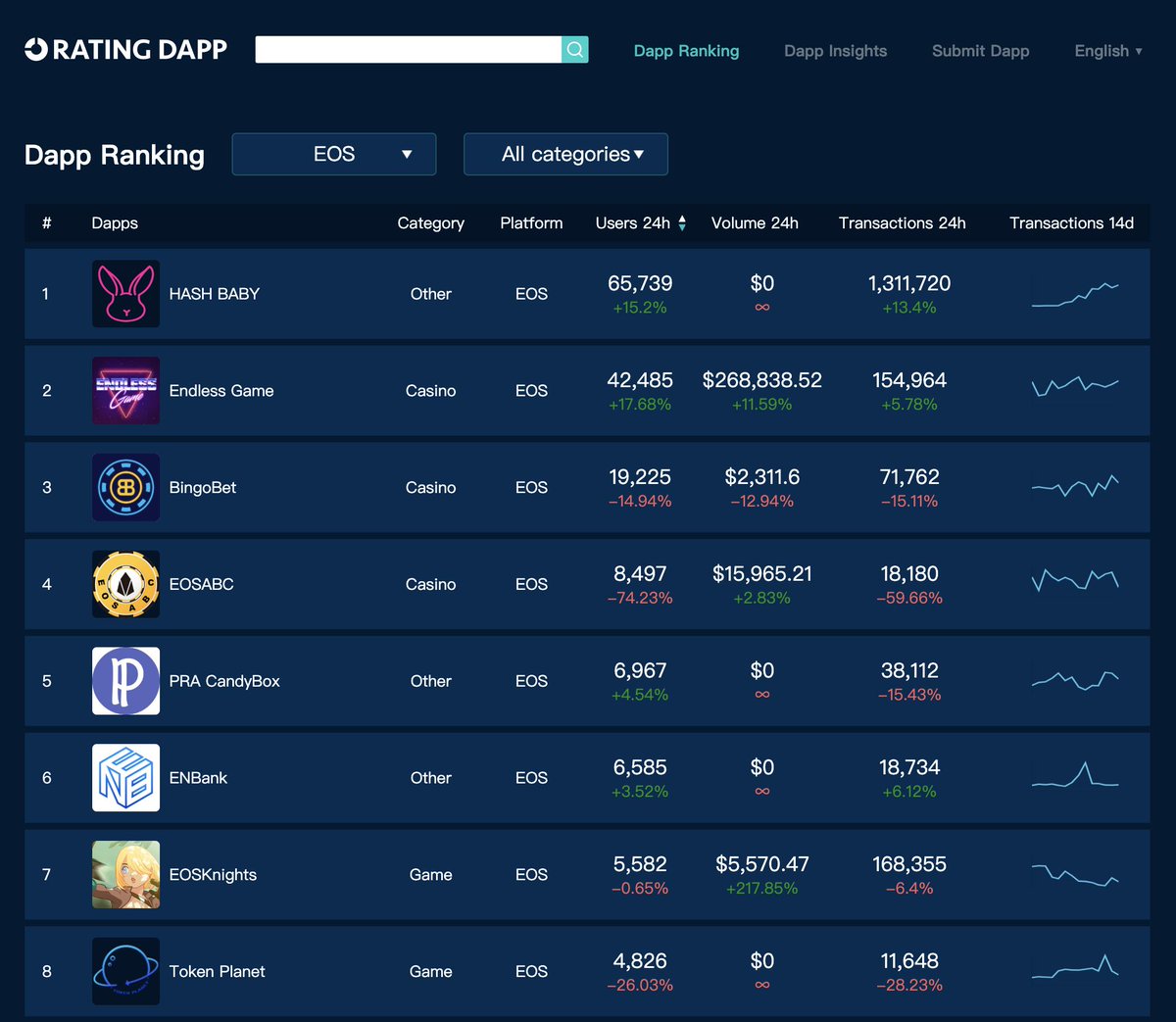This screenshot has height=1022, width=1176.
Task: Open the Token Planet dapp link
Action: click(x=217, y=972)
